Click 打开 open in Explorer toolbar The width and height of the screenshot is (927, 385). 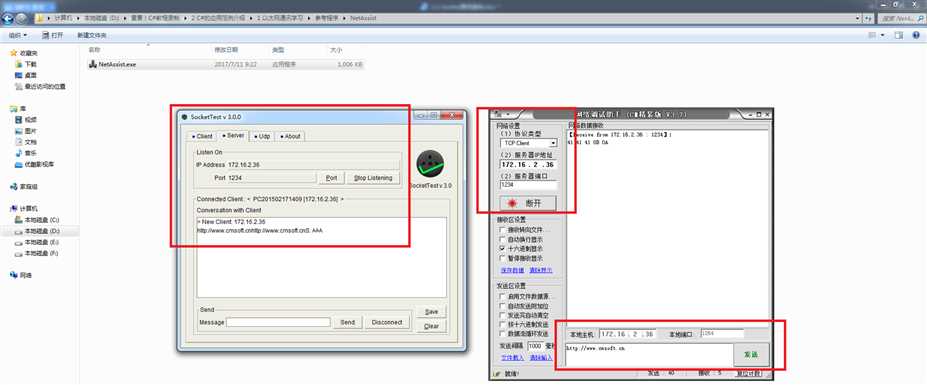pos(53,35)
